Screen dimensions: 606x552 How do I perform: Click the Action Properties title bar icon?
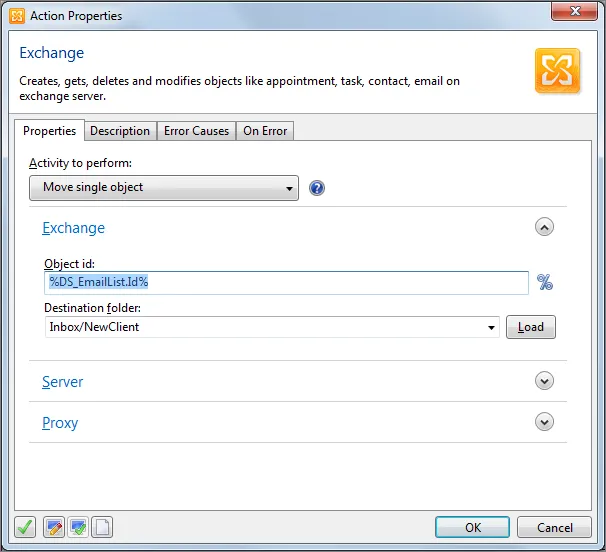[17, 16]
